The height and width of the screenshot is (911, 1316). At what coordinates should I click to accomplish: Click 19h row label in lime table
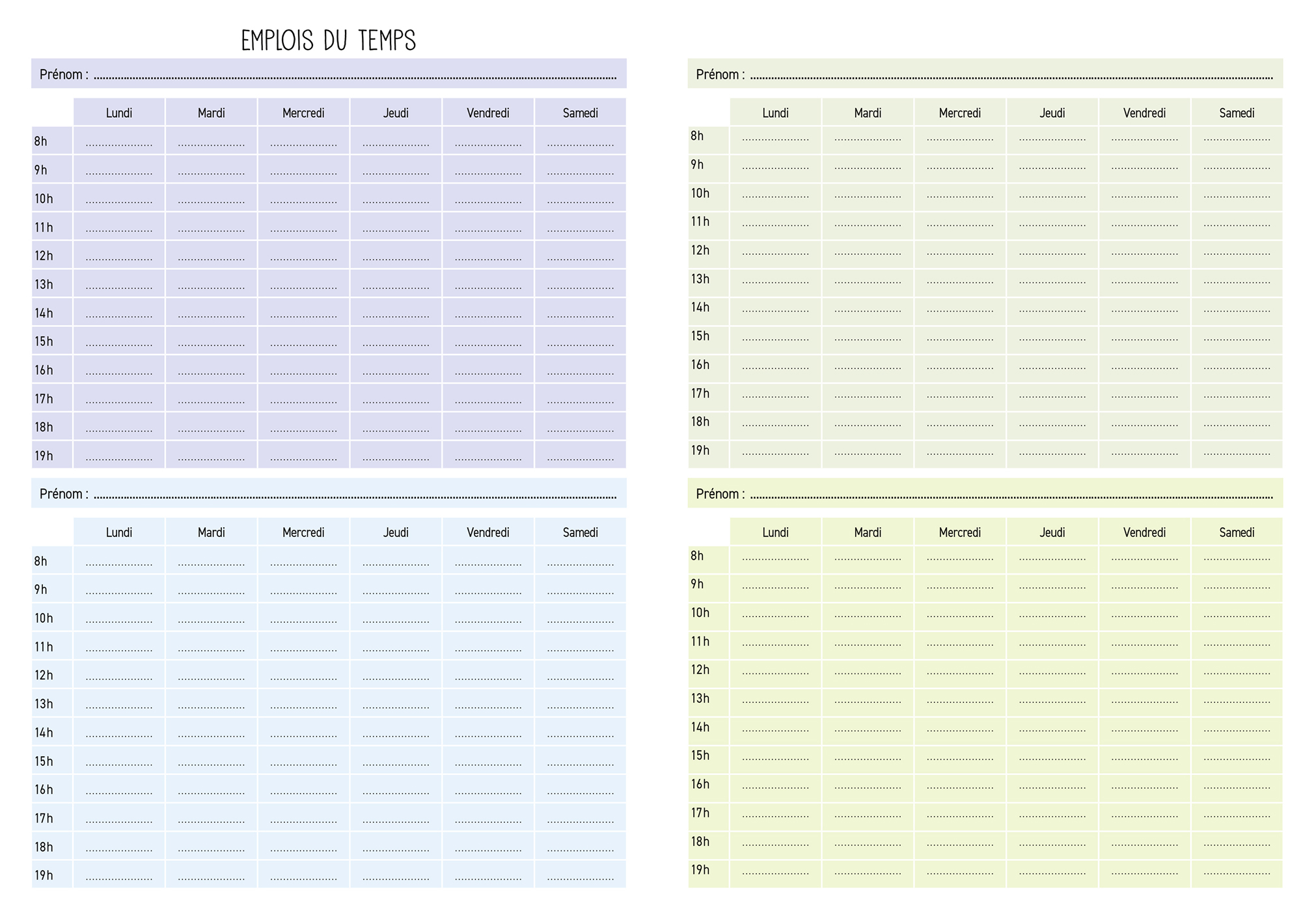point(700,870)
